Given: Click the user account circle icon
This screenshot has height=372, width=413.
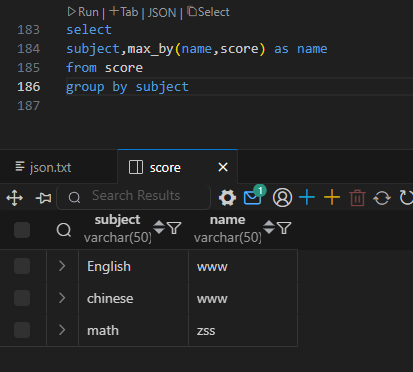Looking at the screenshot, I should tap(282, 198).
